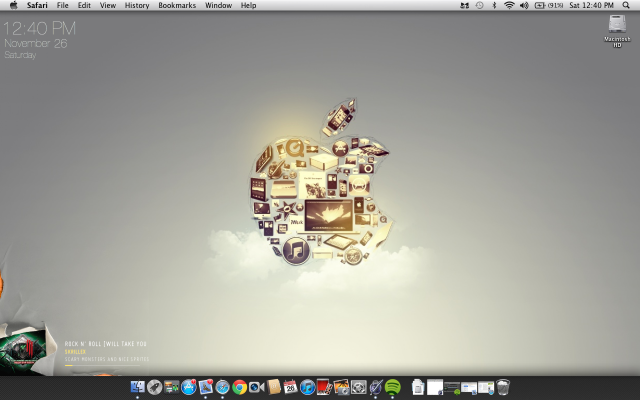Click 'Scary Monsters and Nice Sprites' album text
Viewport: 640px width, 400px height.
pos(107,359)
